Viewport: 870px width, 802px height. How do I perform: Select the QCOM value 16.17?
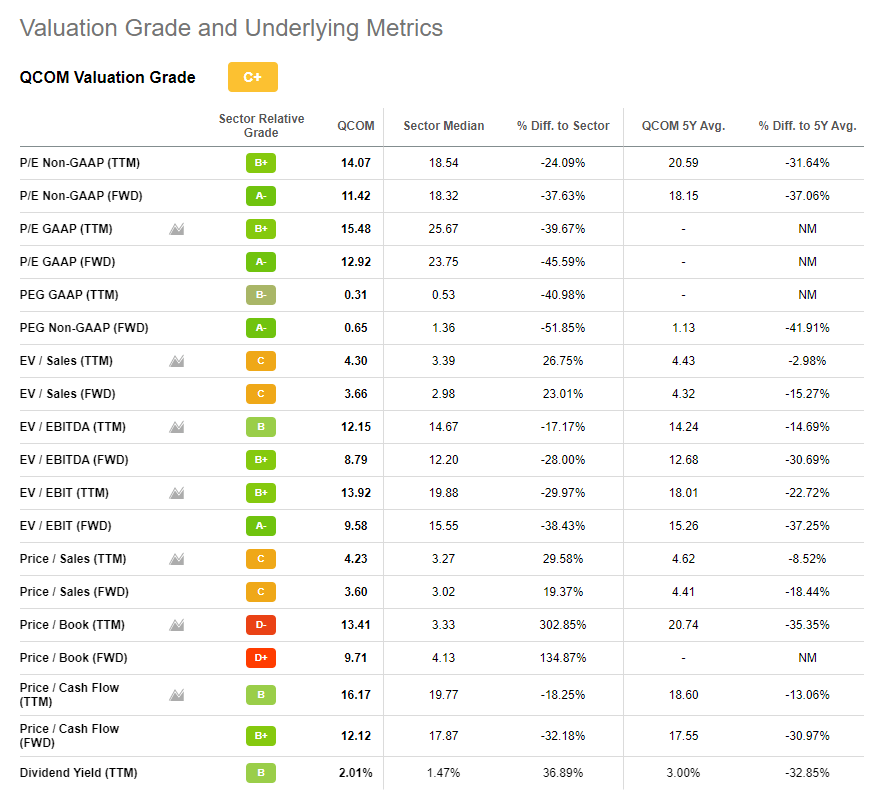356,695
